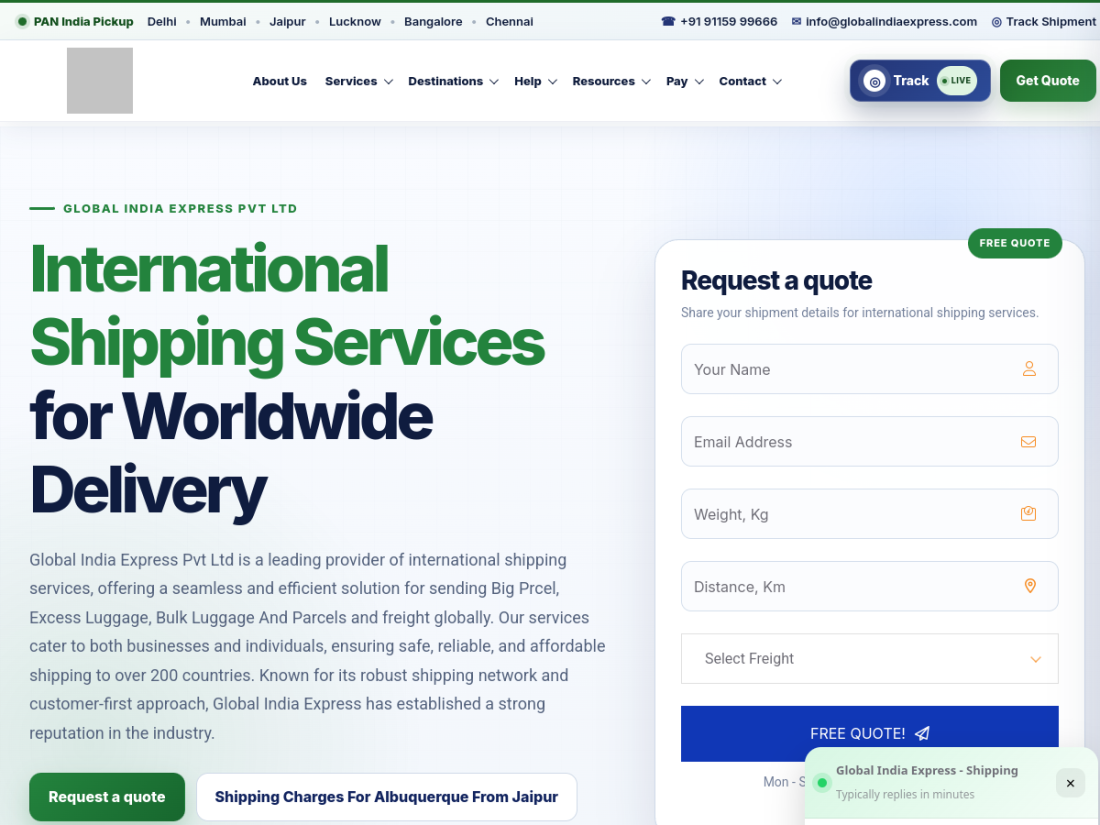Open the Destinations menu item
Viewport: 1100px width, 825px height.
pos(445,81)
